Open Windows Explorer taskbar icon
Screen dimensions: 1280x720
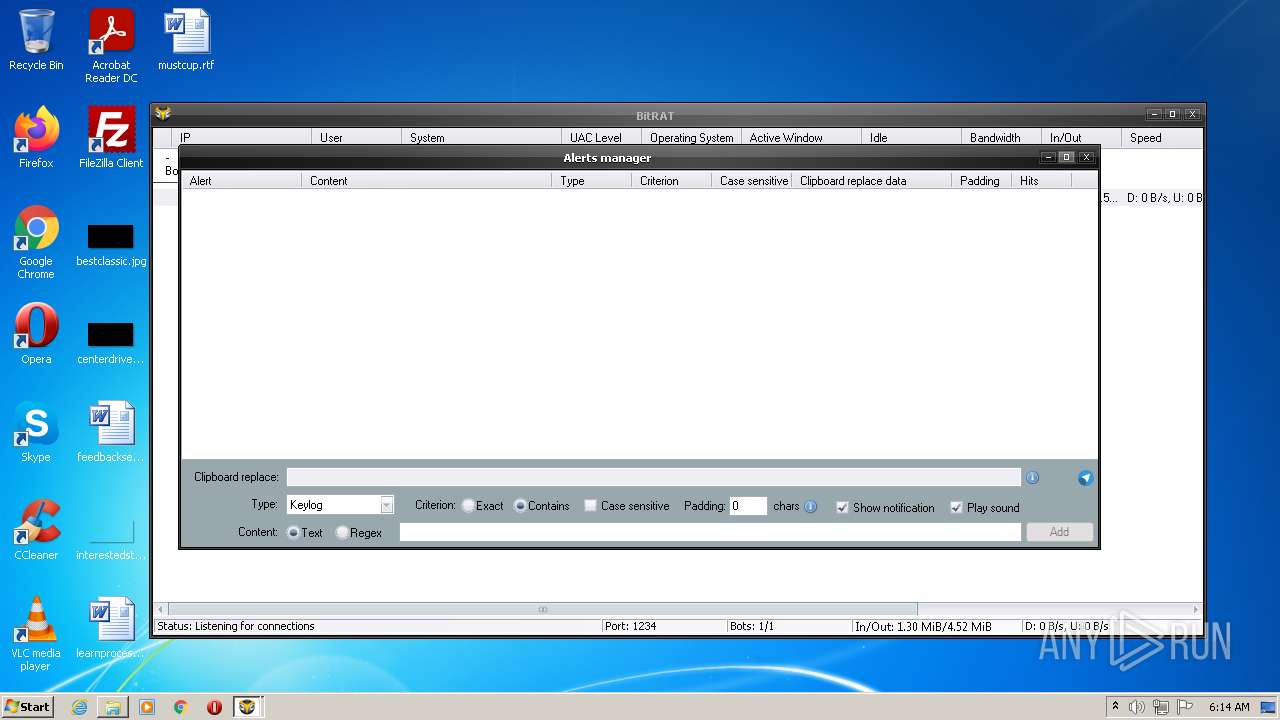click(x=113, y=707)
